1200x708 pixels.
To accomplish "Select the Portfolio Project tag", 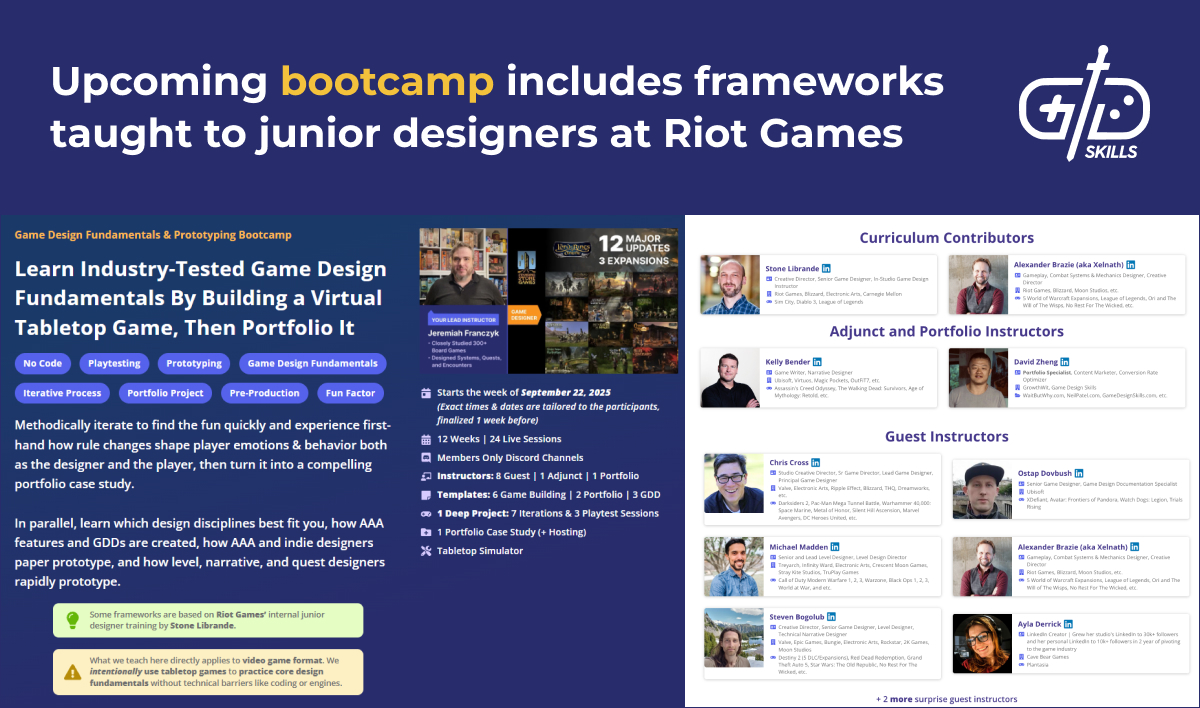I will pos(165,393).
